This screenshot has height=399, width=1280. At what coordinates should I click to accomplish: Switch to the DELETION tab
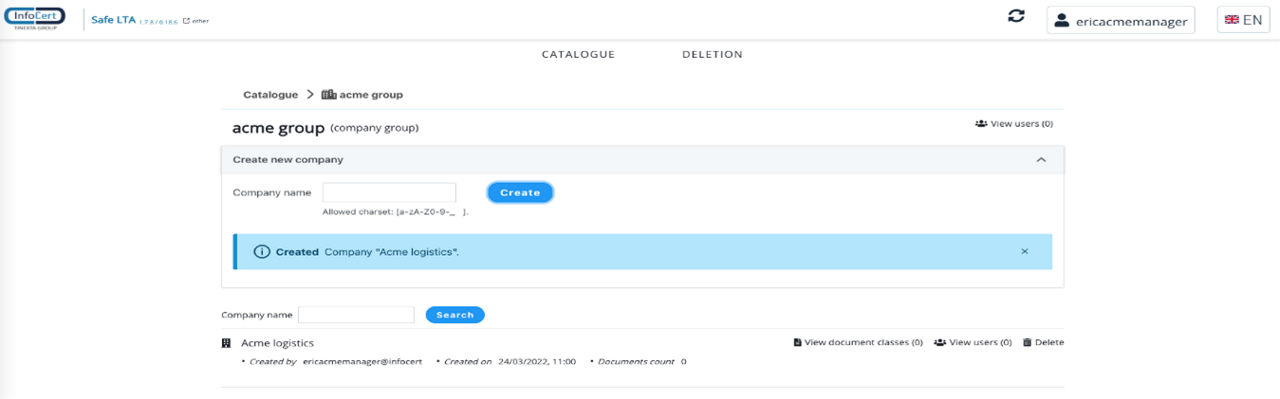coord(712,54)
